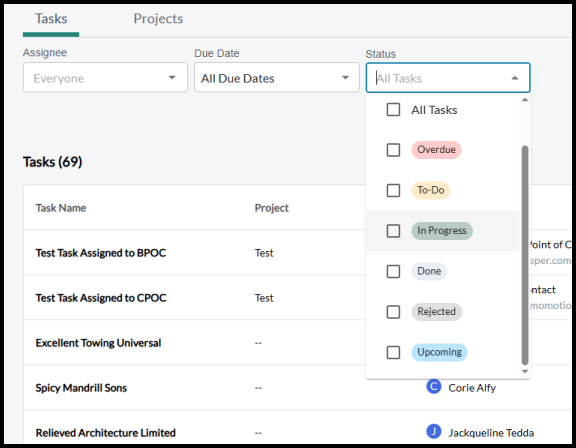
Task: Select the Overdue status badge
Action: coord(436,150)
